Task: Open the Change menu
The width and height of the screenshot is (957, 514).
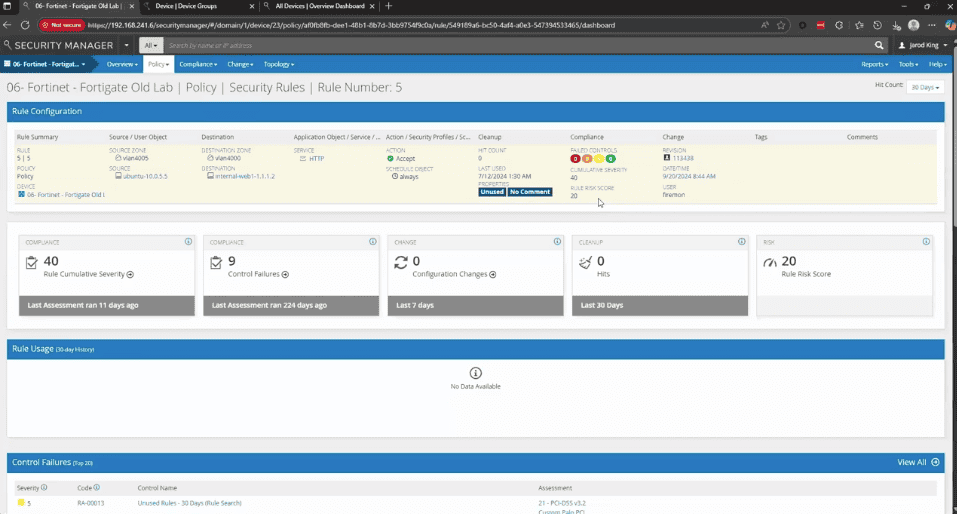Action: coord(240,64)
